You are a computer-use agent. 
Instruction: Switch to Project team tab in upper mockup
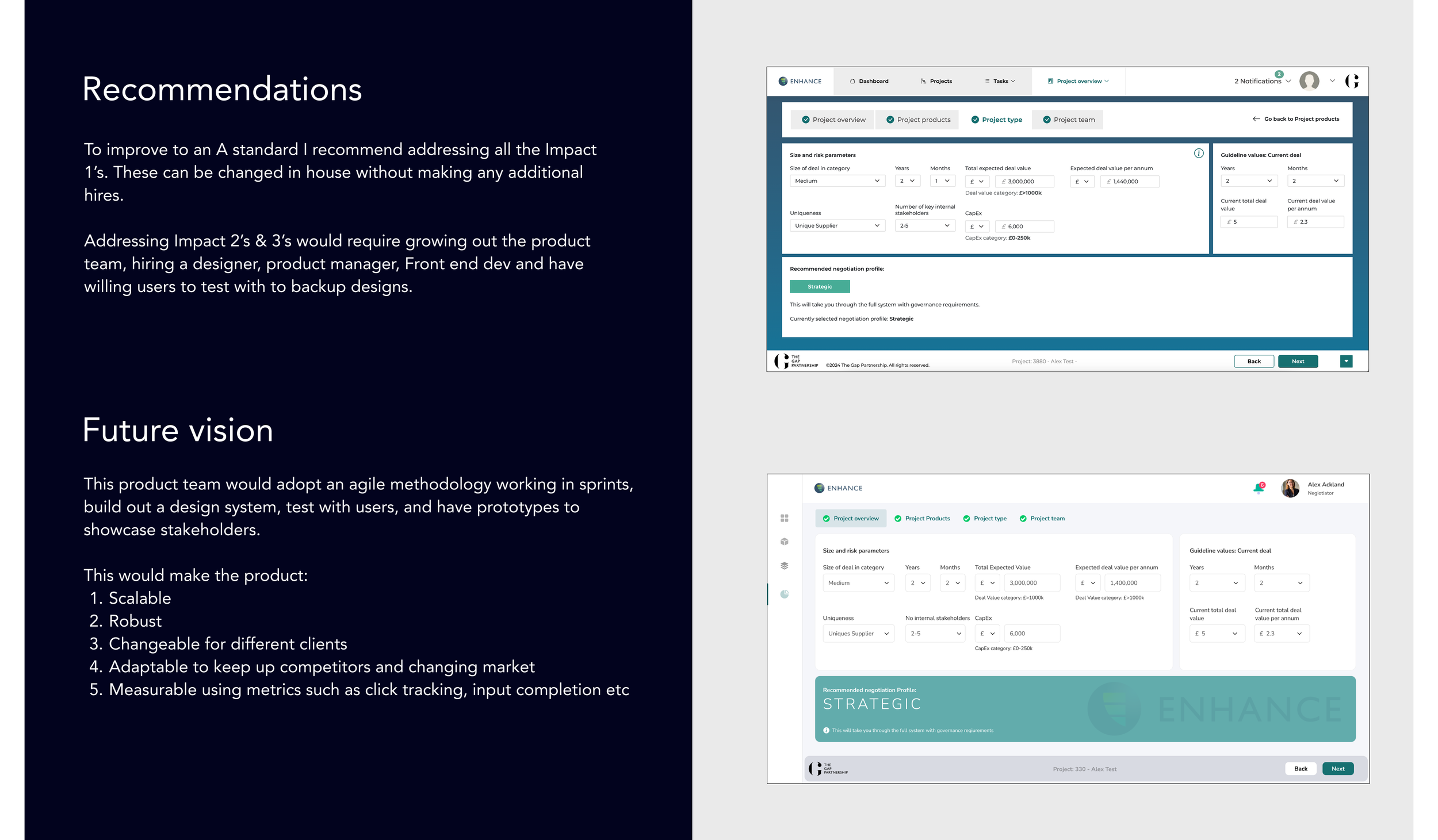[x=1068, y=120]
